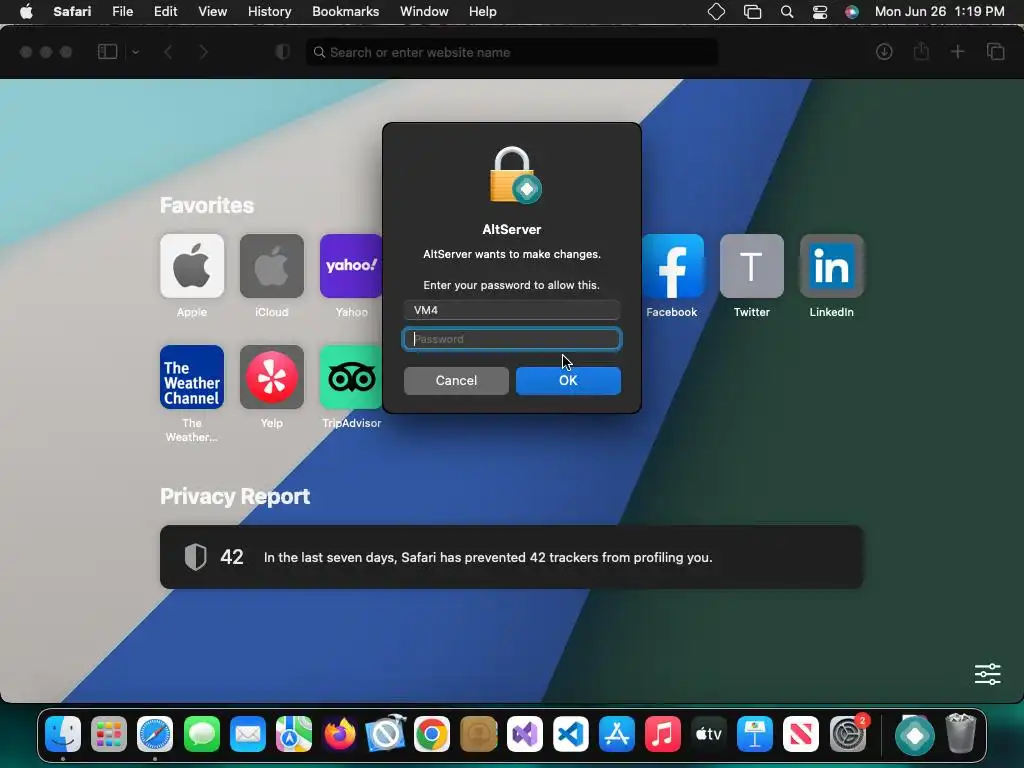Open Firefox from the Dock
Image resolution: width=1024 pixels, height=768 pixels.
pyautogui.click(x=340, y=735)
